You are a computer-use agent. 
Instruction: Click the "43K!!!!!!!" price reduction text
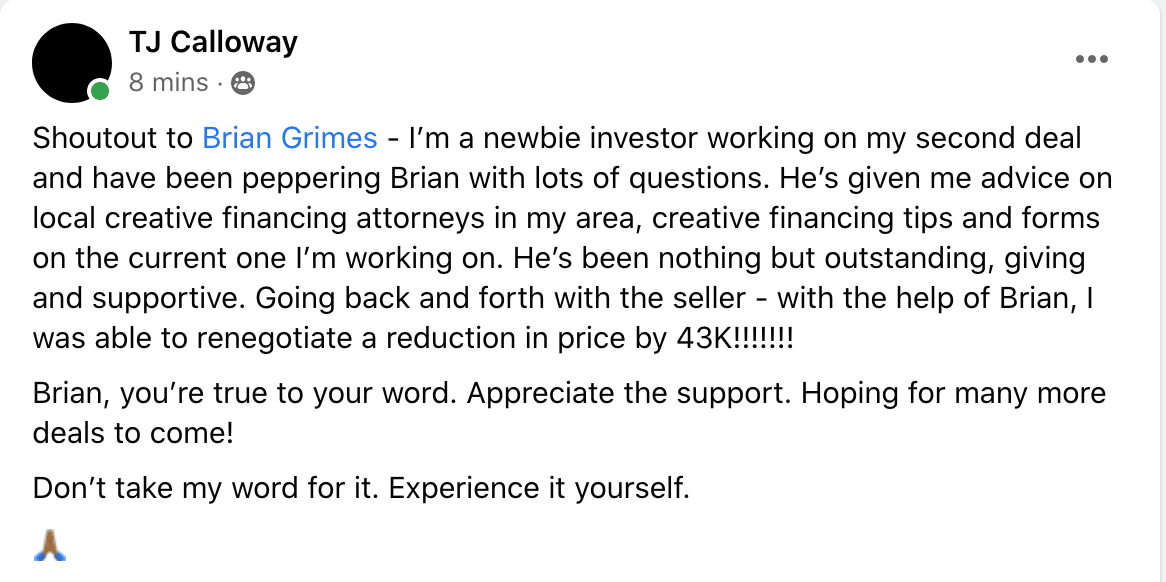pos(728,338)
